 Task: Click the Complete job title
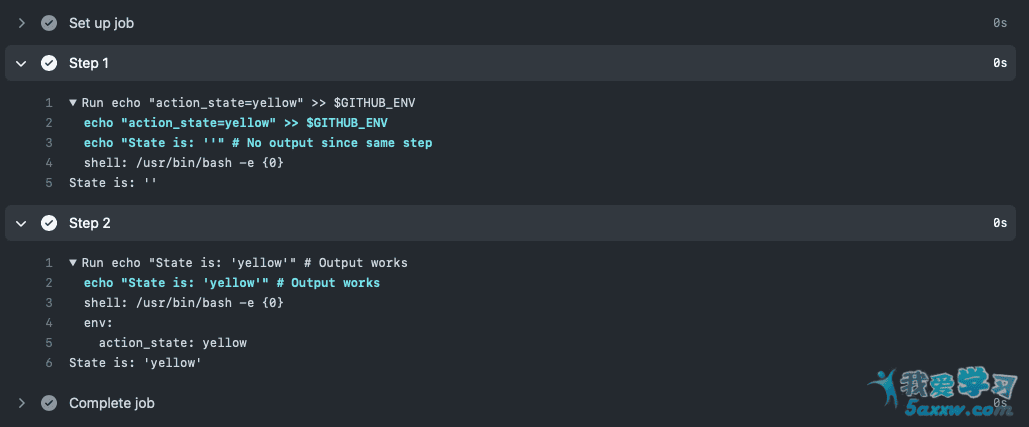[x=111, y=403]
